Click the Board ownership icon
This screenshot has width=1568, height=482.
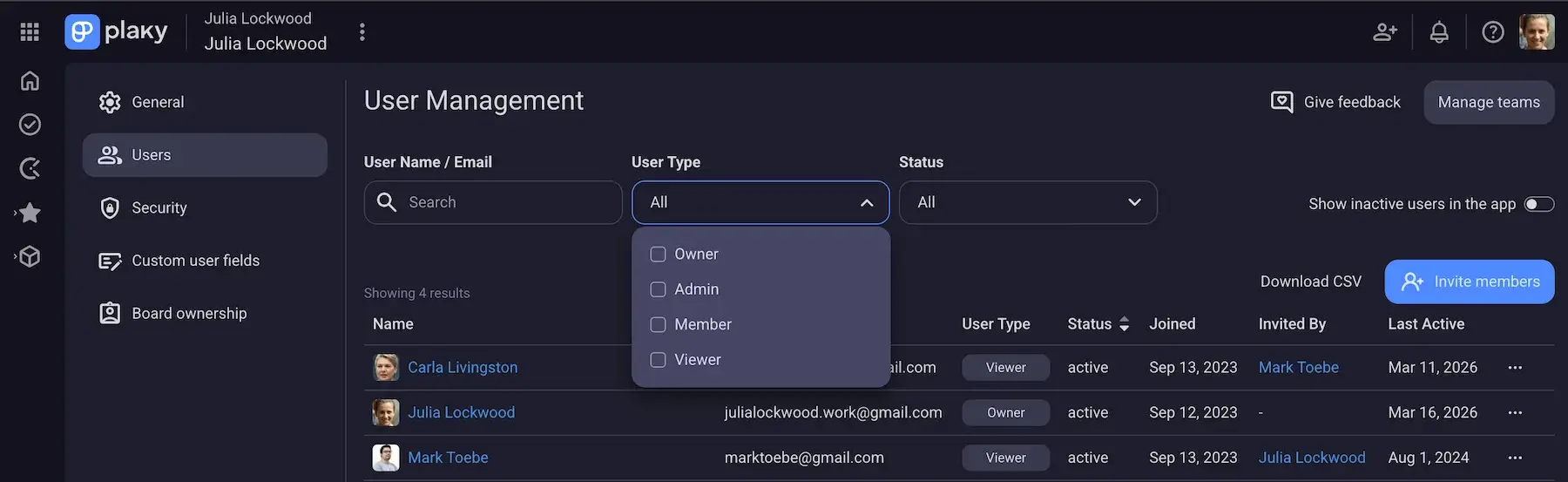coord(110,314)
